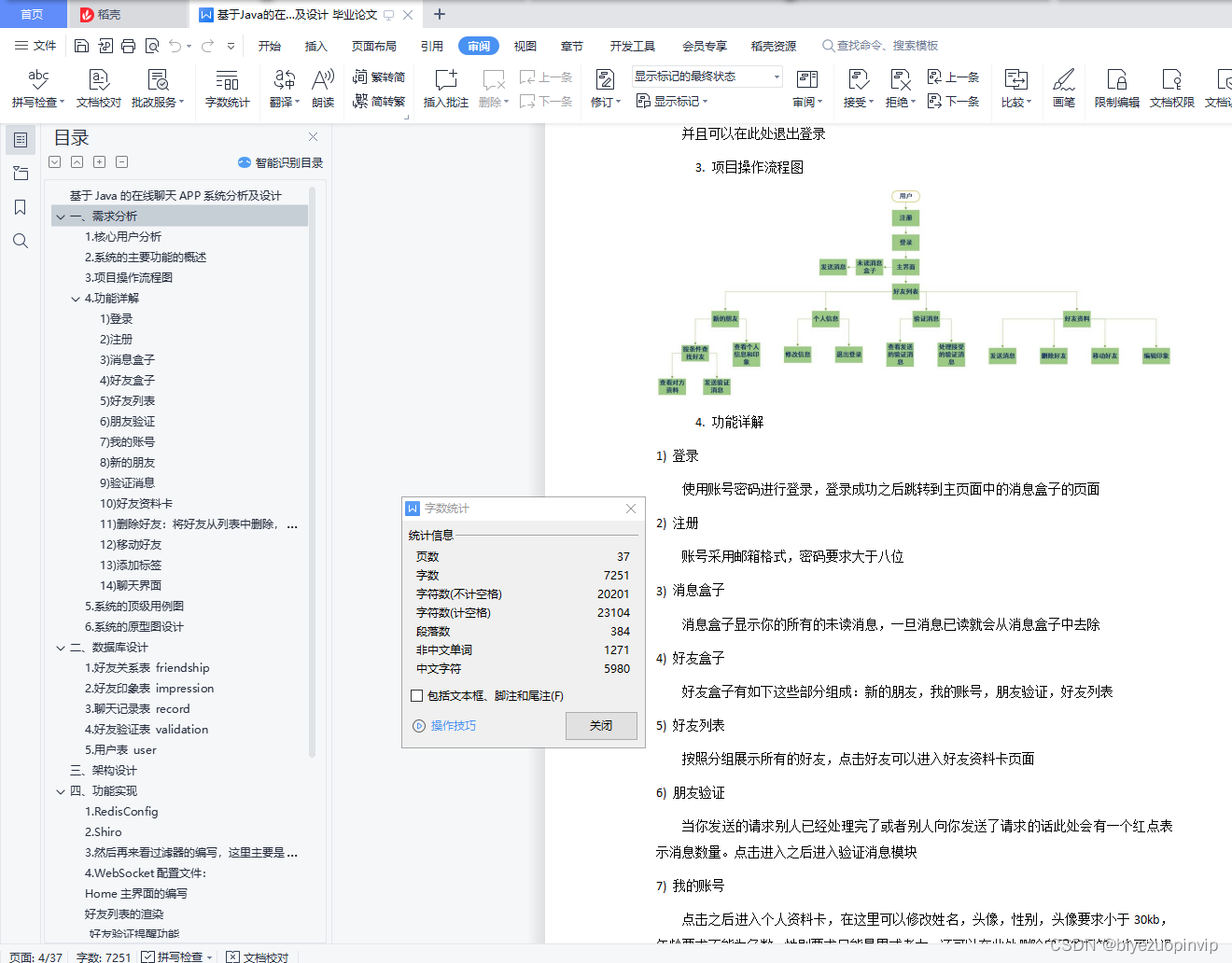Collapse the 4.功能详解 outline node

coord(76,299)
